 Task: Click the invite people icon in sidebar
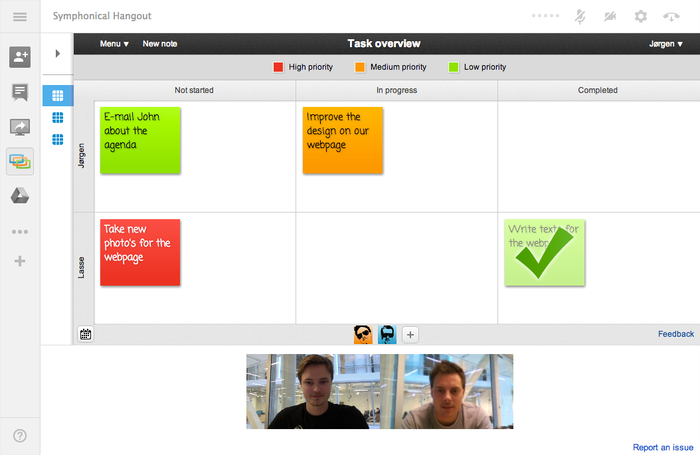(x=20, y=57)
